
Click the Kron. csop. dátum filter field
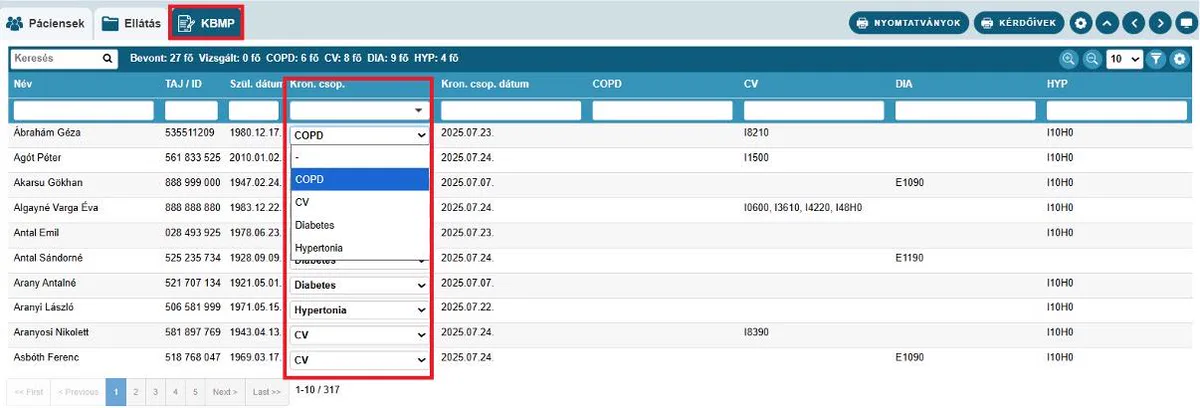pyautogui.click(x=512, y=110)
